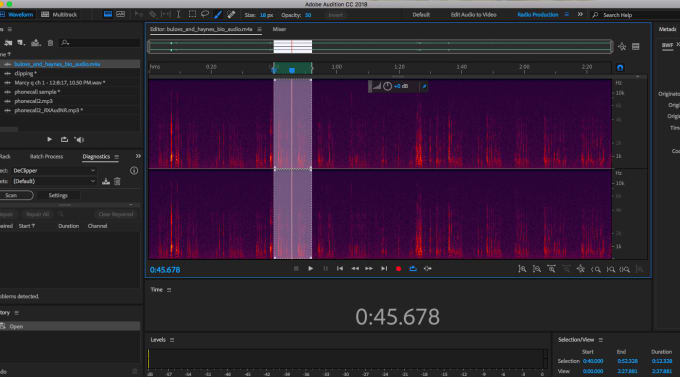Viewport: 680px width, 377px height.
Task: Click the Fast Forward button
Action: (x=369, y=269)
